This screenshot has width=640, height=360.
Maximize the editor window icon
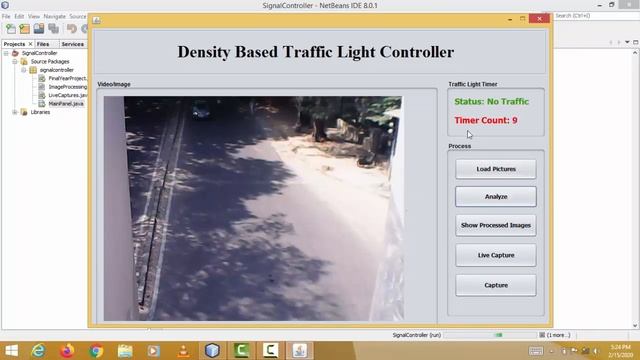(x=636, y=42)
